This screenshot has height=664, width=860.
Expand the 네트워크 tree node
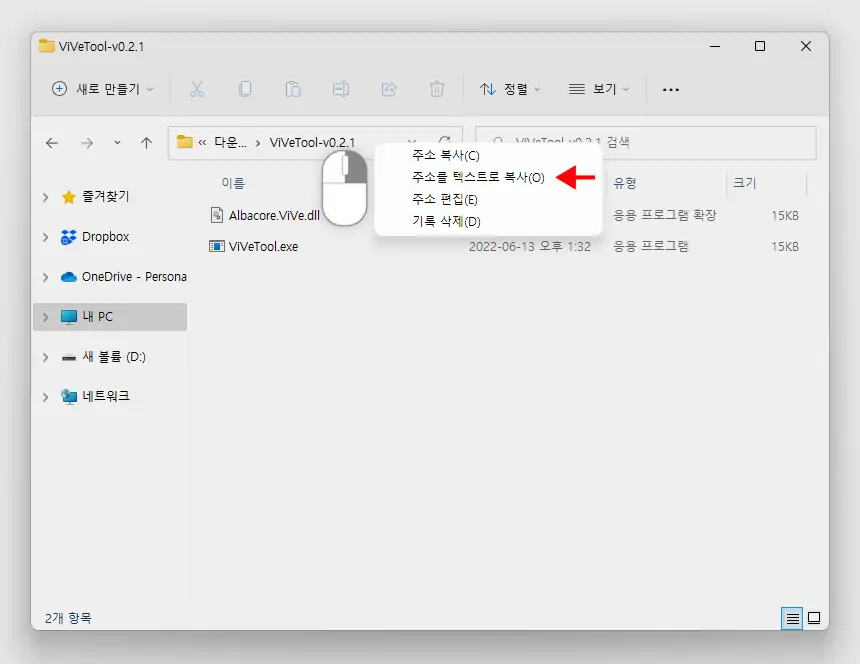[x=46, y=397]
